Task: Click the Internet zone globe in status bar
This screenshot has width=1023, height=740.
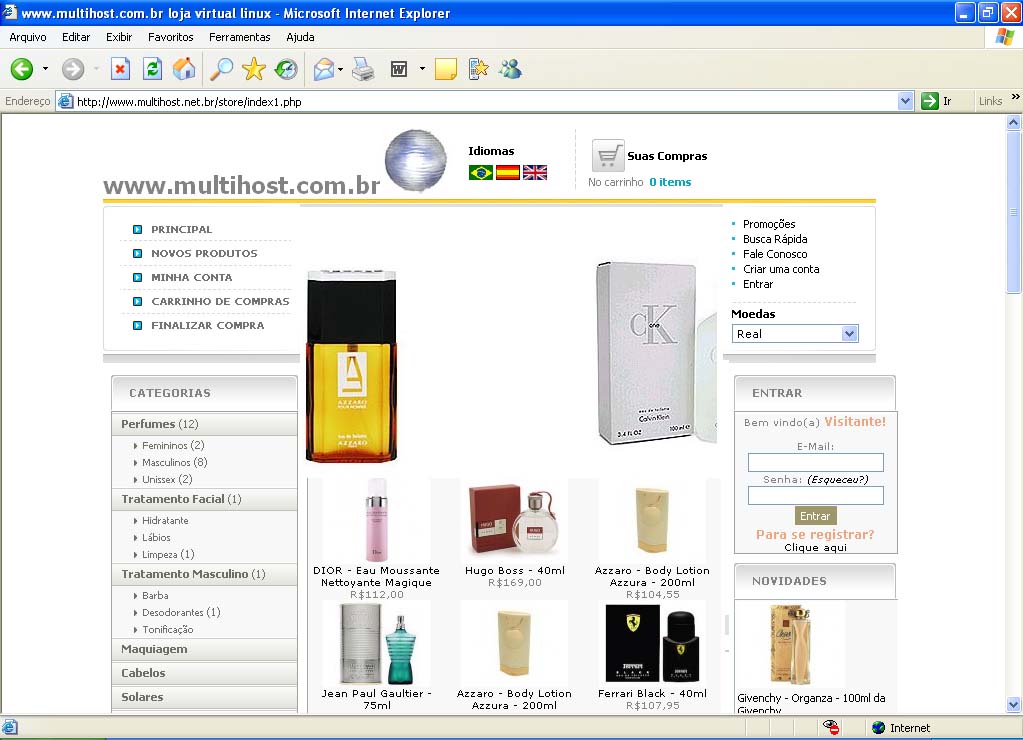Action: pyautogui.click(x=878, y=727)
